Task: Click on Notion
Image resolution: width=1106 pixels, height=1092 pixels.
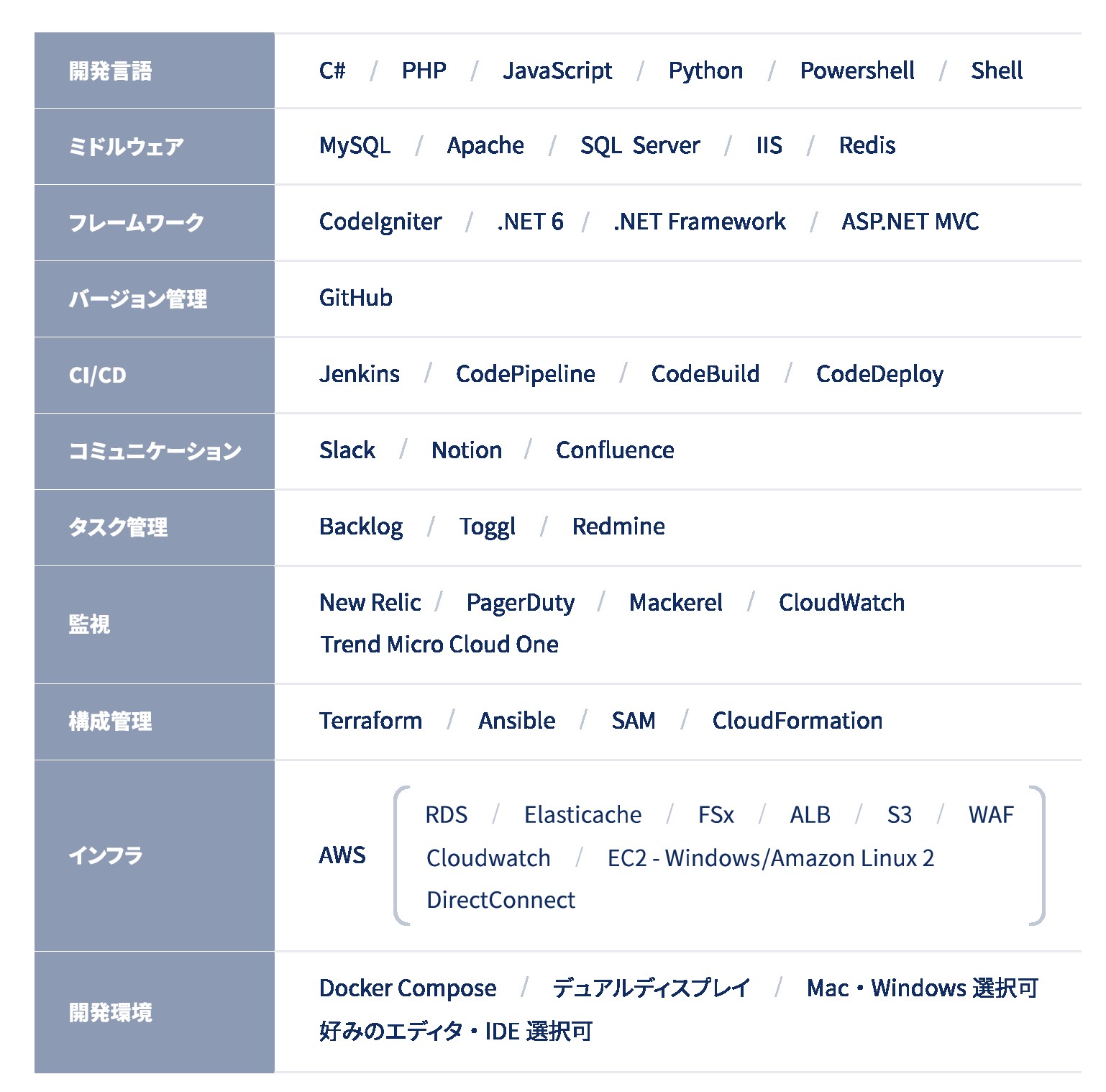Action: point(467,450)
